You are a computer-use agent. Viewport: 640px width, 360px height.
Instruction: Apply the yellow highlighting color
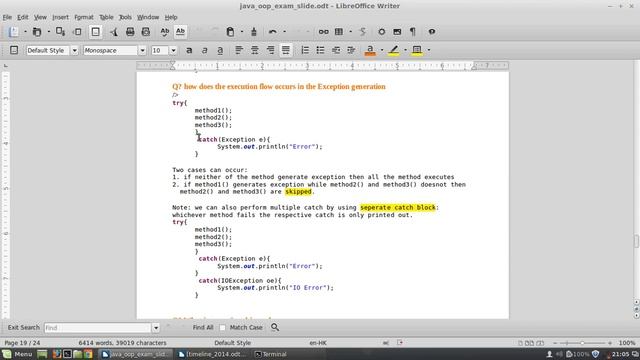point(393,50)
